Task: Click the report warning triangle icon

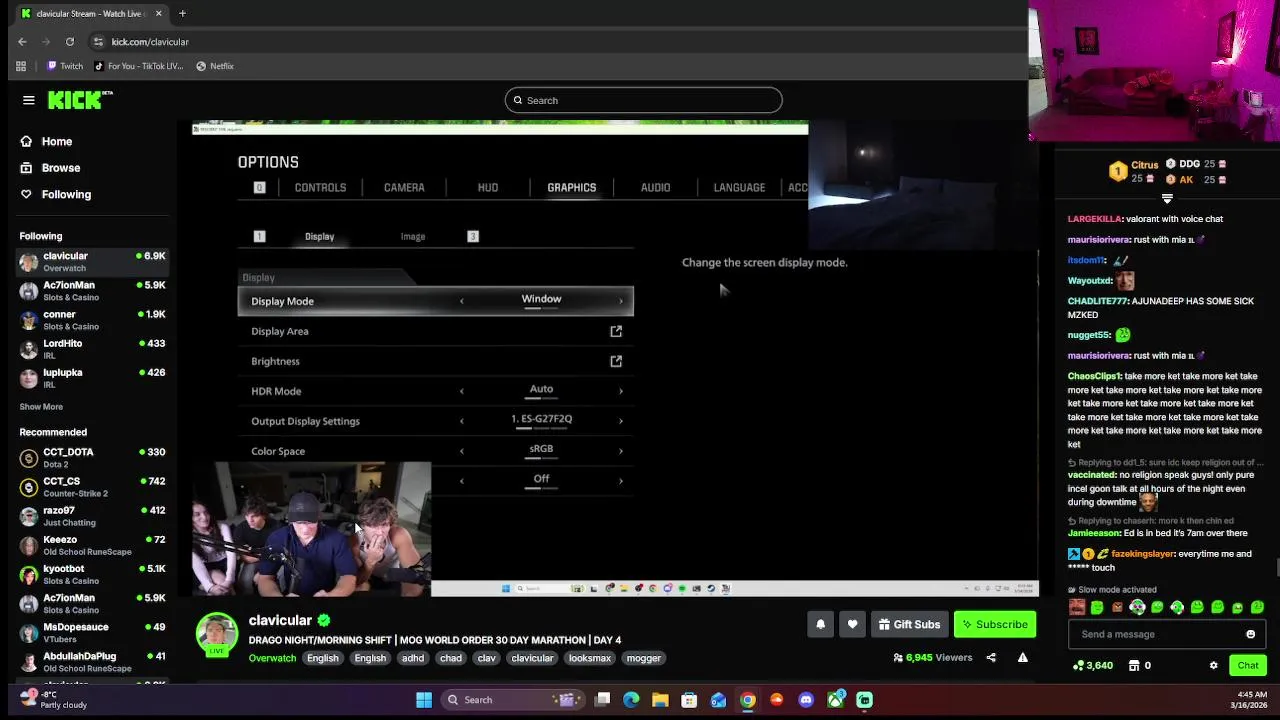Action: click(1022, 658)
